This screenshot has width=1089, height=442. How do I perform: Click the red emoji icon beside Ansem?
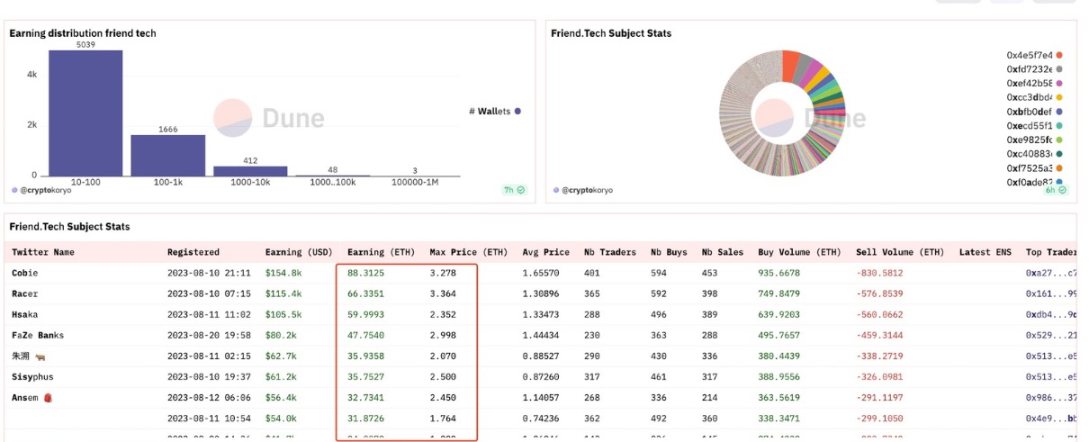(x=47, y=396)
